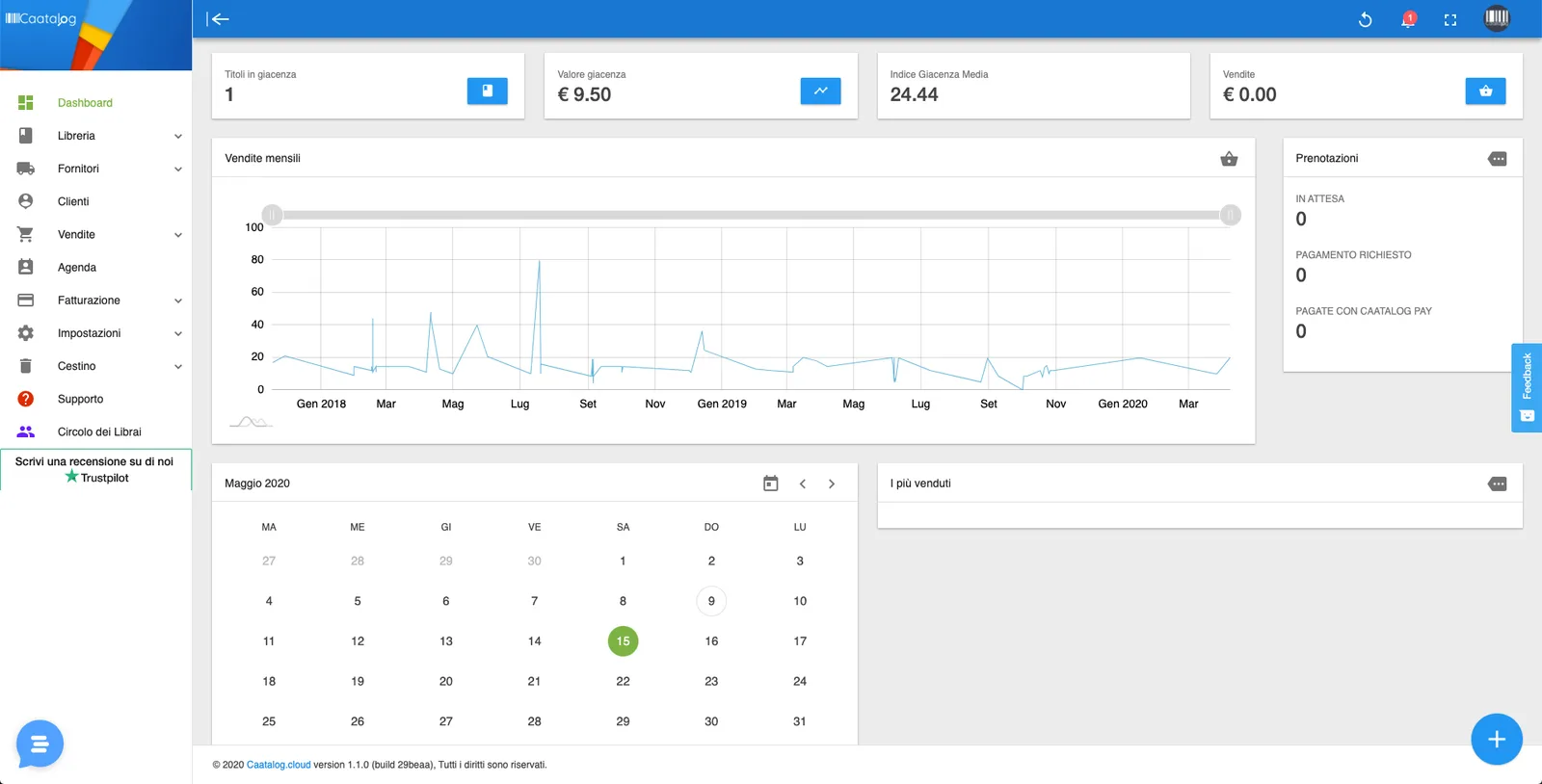
Task: Click the Trustpilot review banner
Action: click(95, 469)
